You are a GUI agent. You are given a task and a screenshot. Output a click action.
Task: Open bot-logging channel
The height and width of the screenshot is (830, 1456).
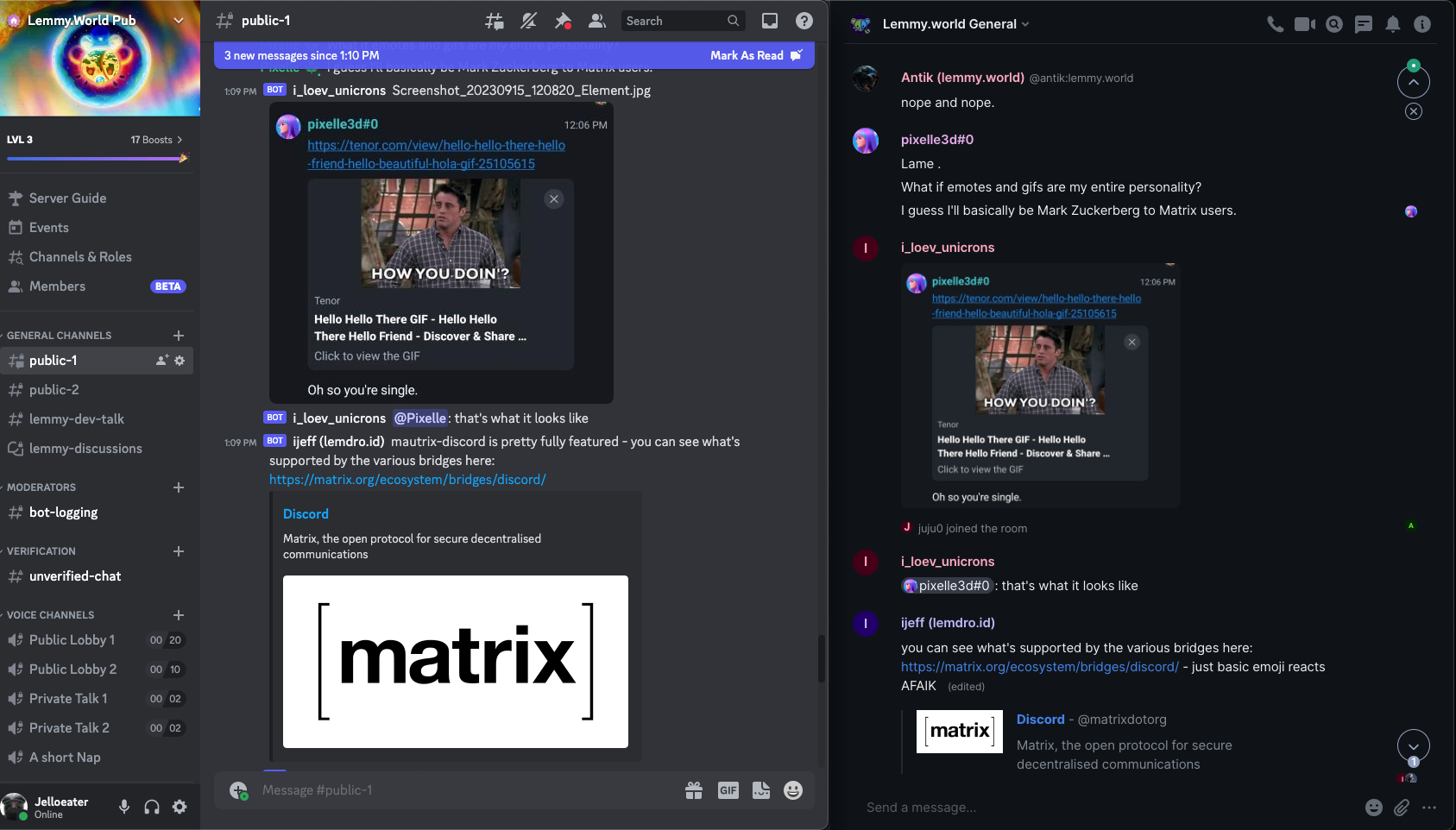[97, 512]
